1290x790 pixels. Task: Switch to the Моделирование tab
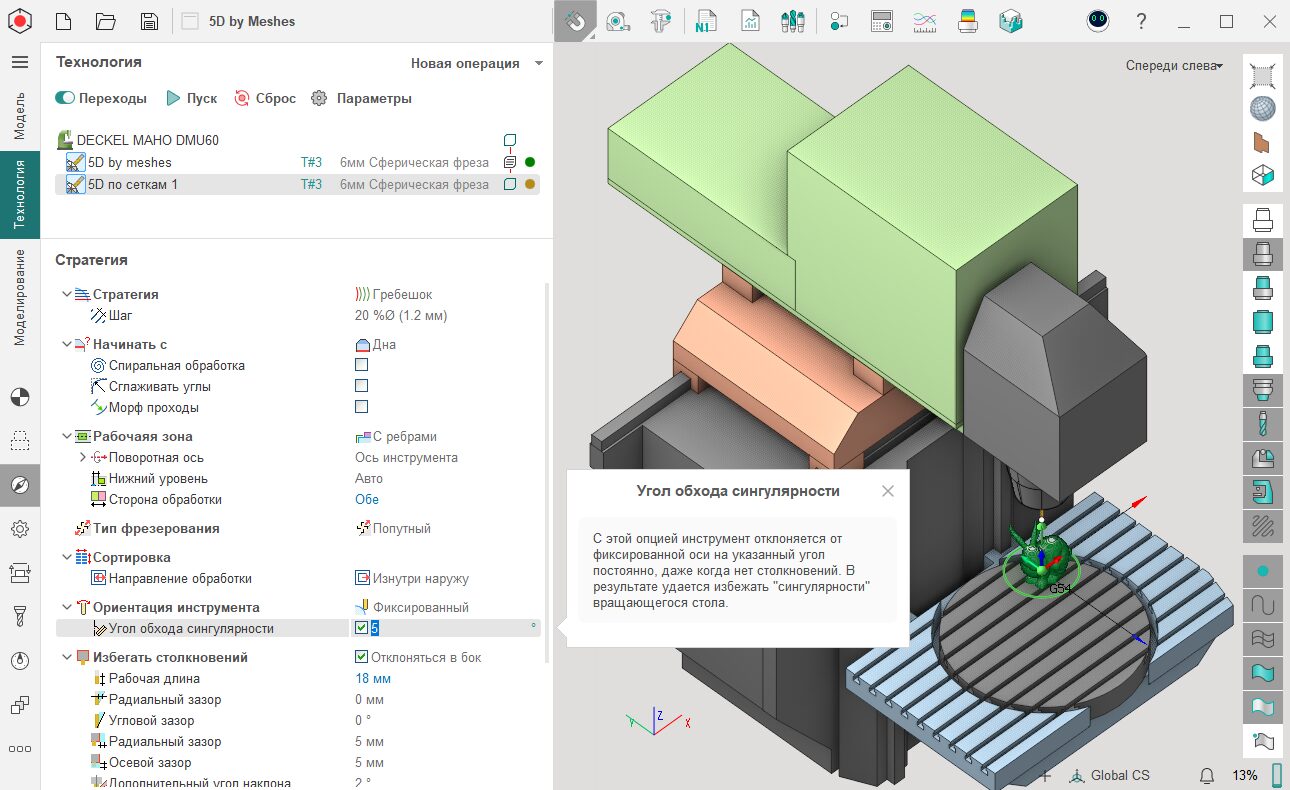(20, 298)
